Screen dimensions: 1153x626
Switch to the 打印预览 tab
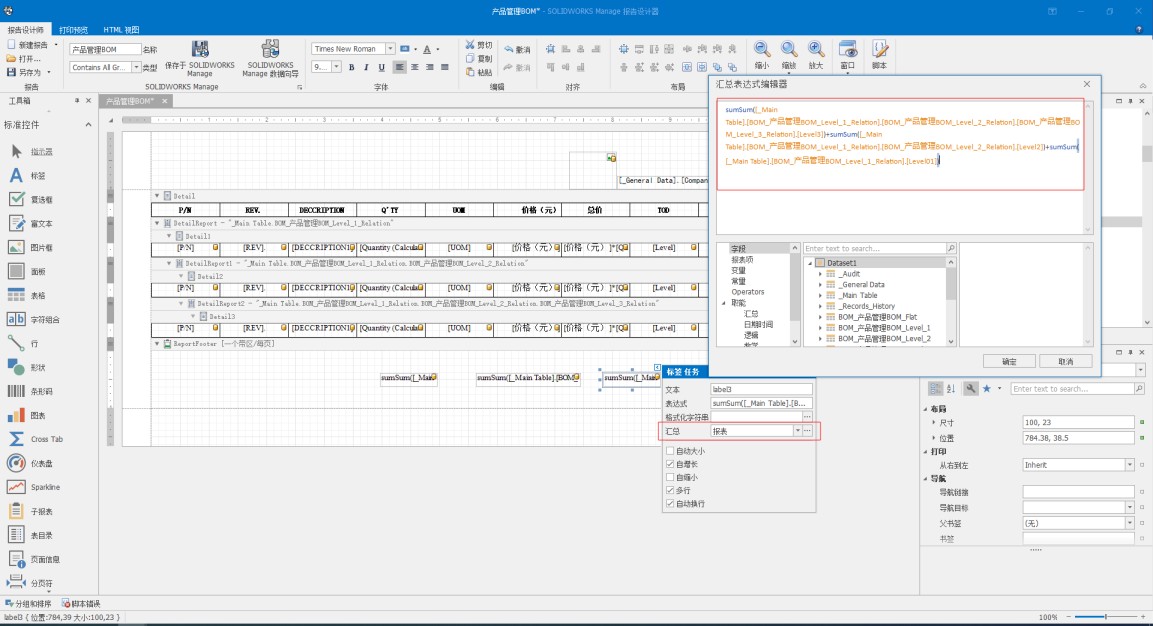coord(74,30)
